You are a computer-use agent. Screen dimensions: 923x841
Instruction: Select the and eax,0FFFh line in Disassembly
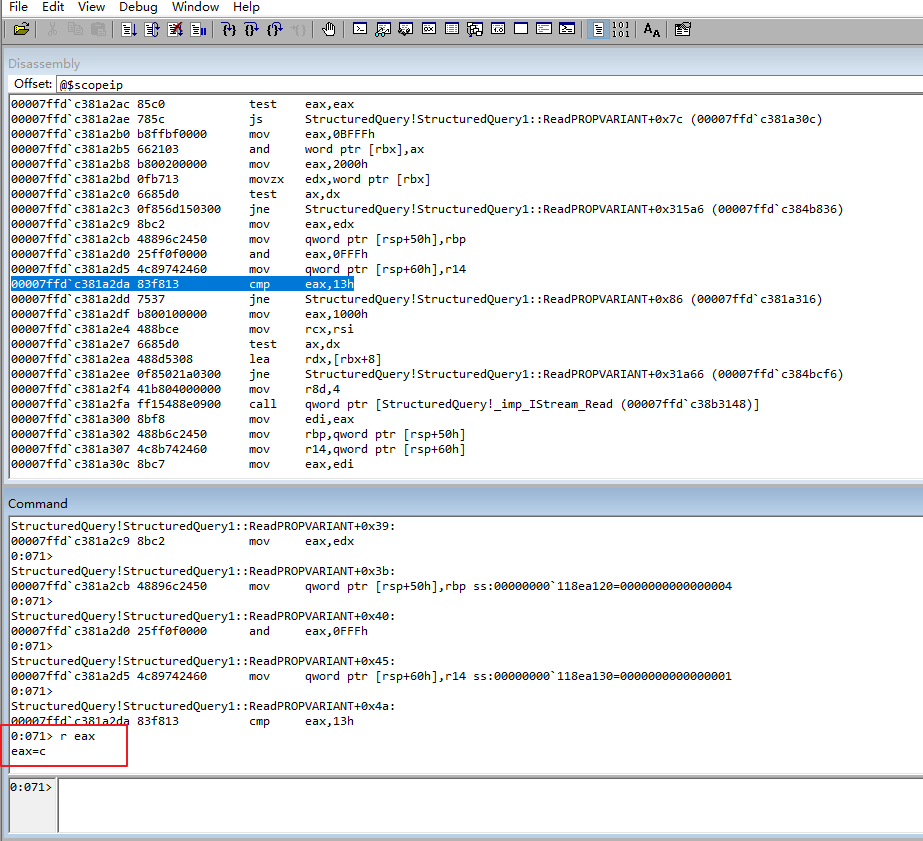point(189,254)
